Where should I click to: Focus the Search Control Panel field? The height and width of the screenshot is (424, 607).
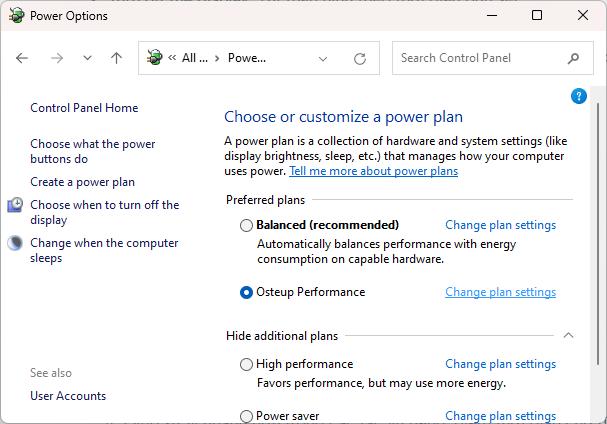pyautogui.click(x=480, y=58)
